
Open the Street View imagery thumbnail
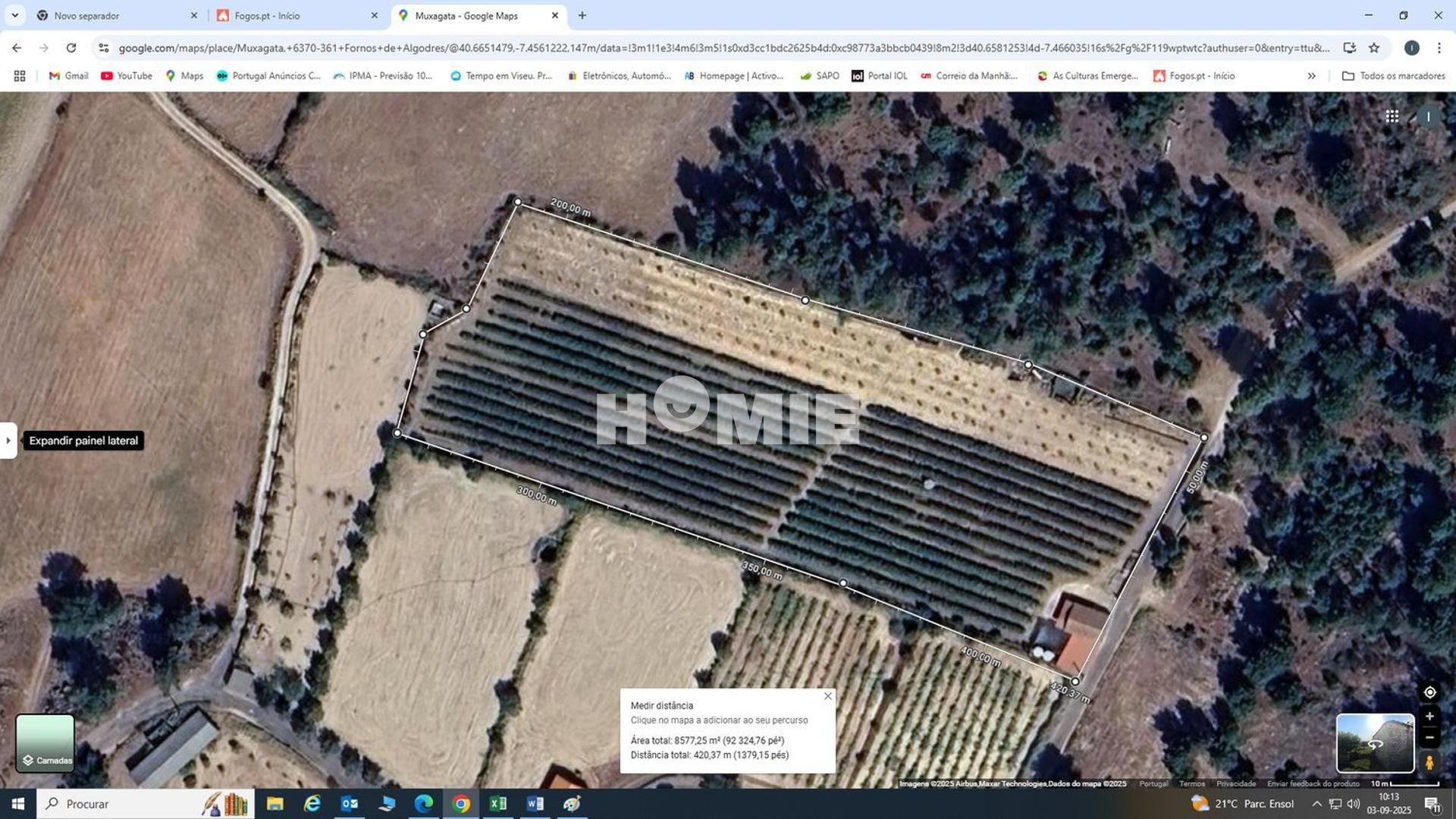[x=1375, y=743]
